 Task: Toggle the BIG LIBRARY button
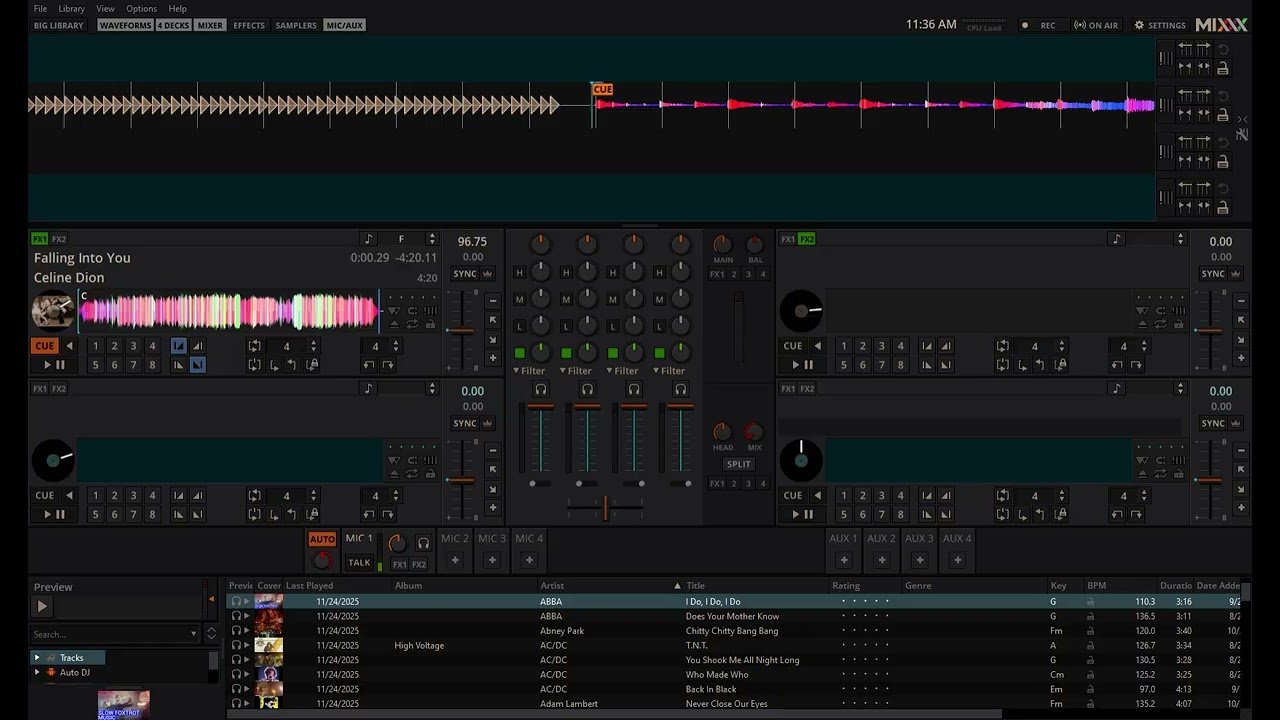coord(59,25)
